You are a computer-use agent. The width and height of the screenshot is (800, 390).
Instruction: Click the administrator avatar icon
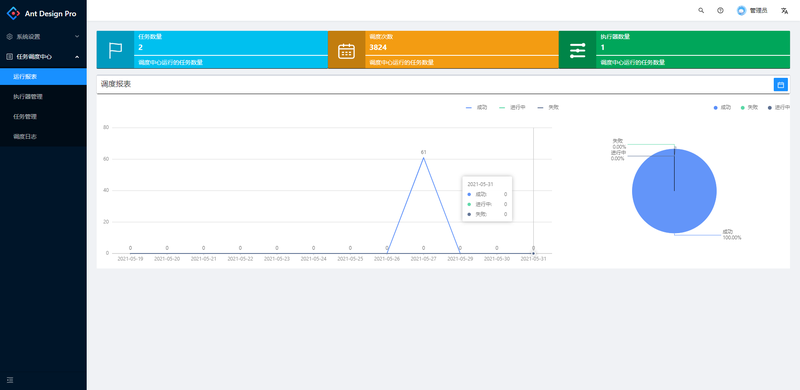point(741,10)
